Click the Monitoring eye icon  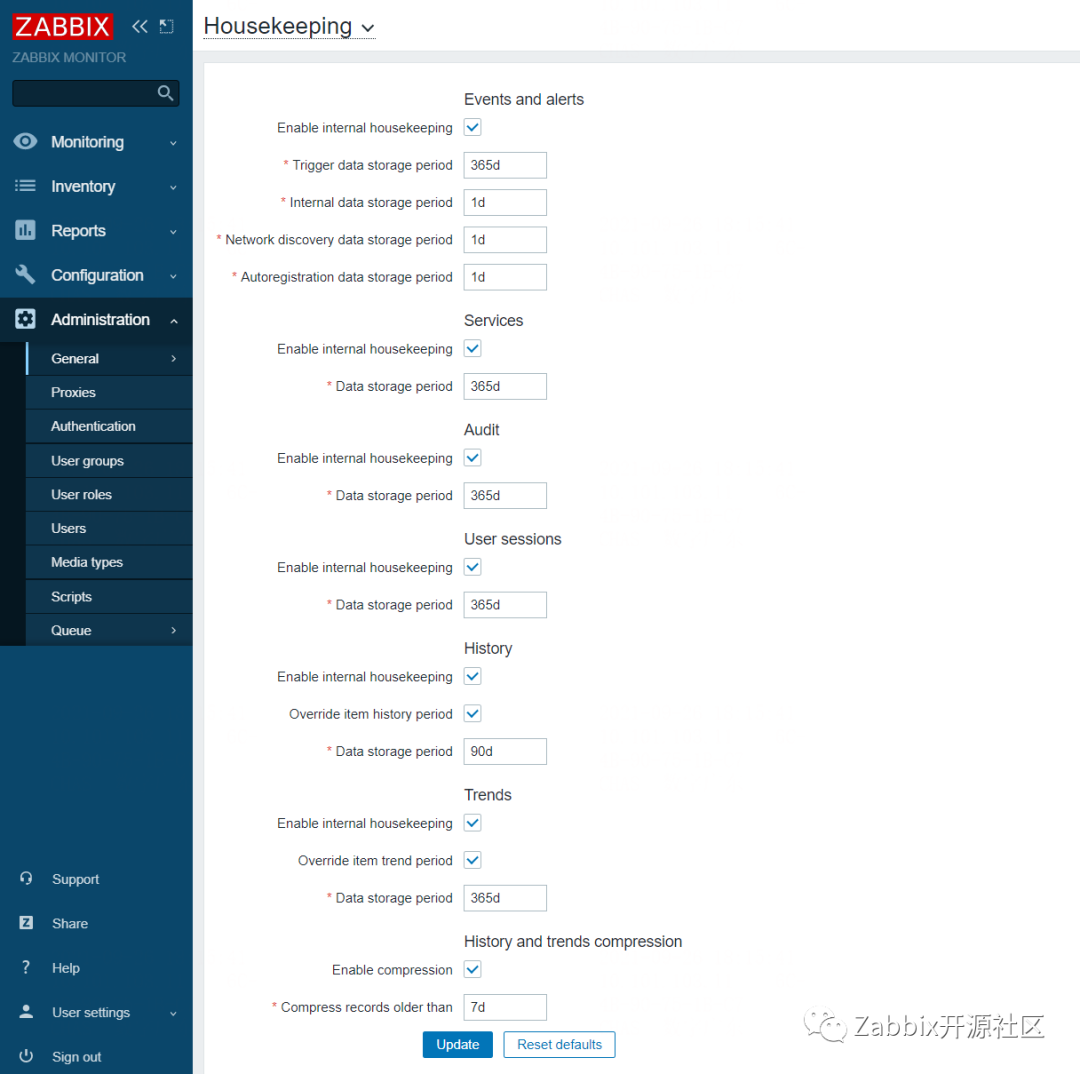(25, 141)
